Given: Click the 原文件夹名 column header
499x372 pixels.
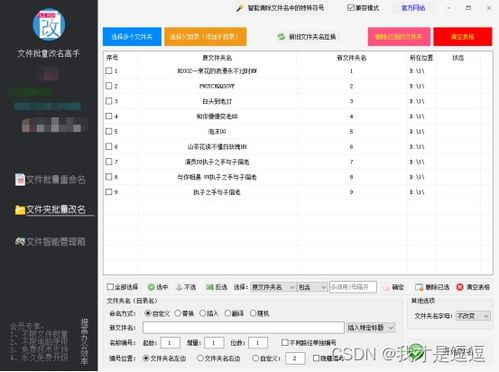Looking at the screenshot, I should (217, 58).
